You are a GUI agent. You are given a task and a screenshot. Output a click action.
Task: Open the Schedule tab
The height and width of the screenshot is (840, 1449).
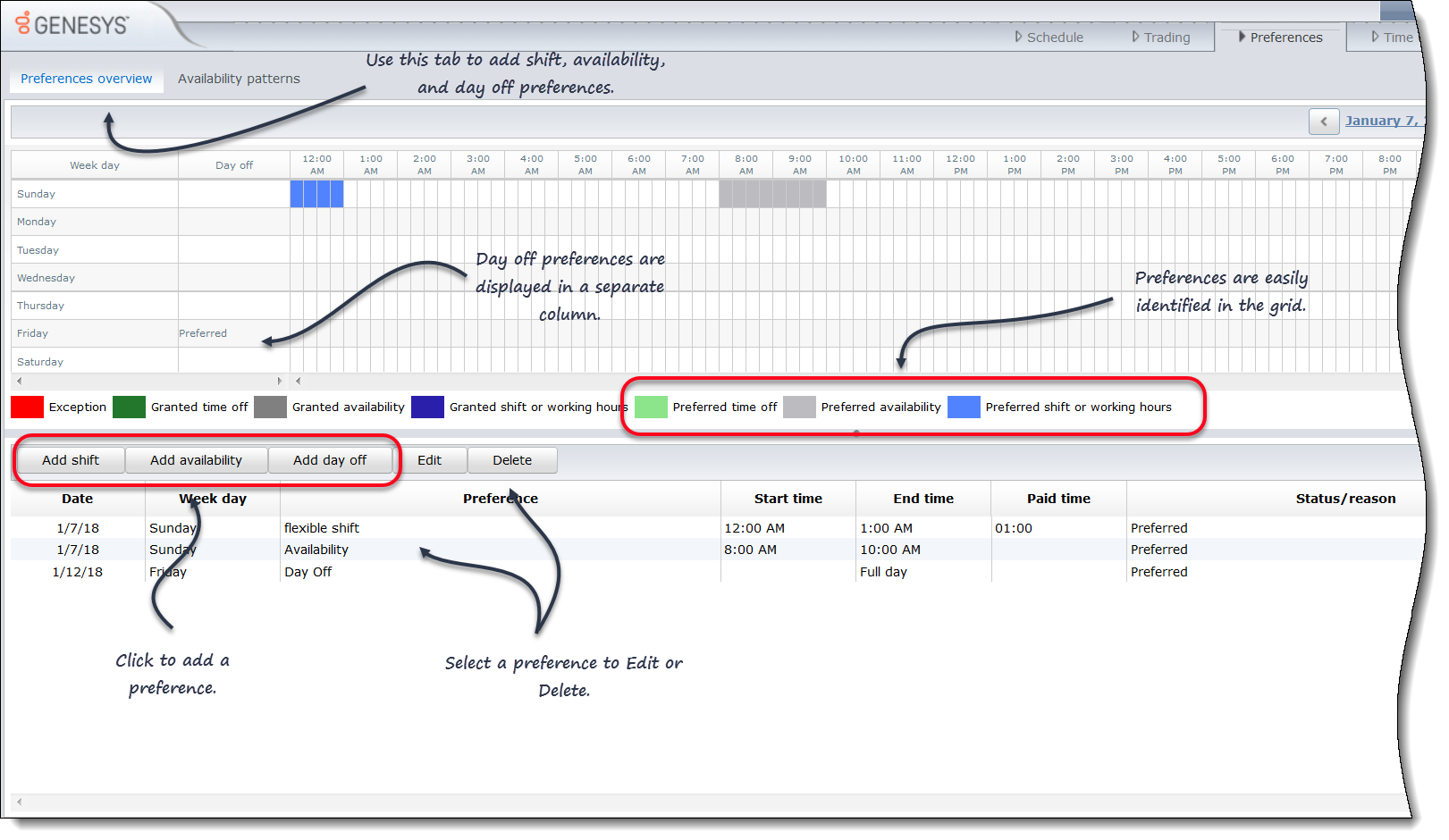point(1049,38)
